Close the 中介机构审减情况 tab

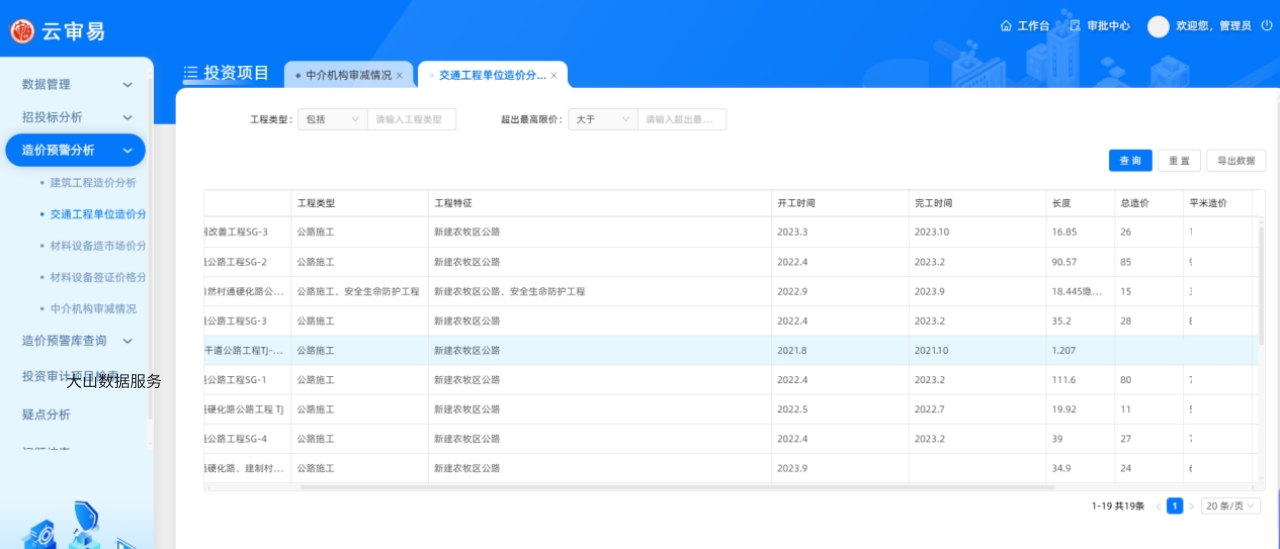pyautogui.click(x=399, y=75)
